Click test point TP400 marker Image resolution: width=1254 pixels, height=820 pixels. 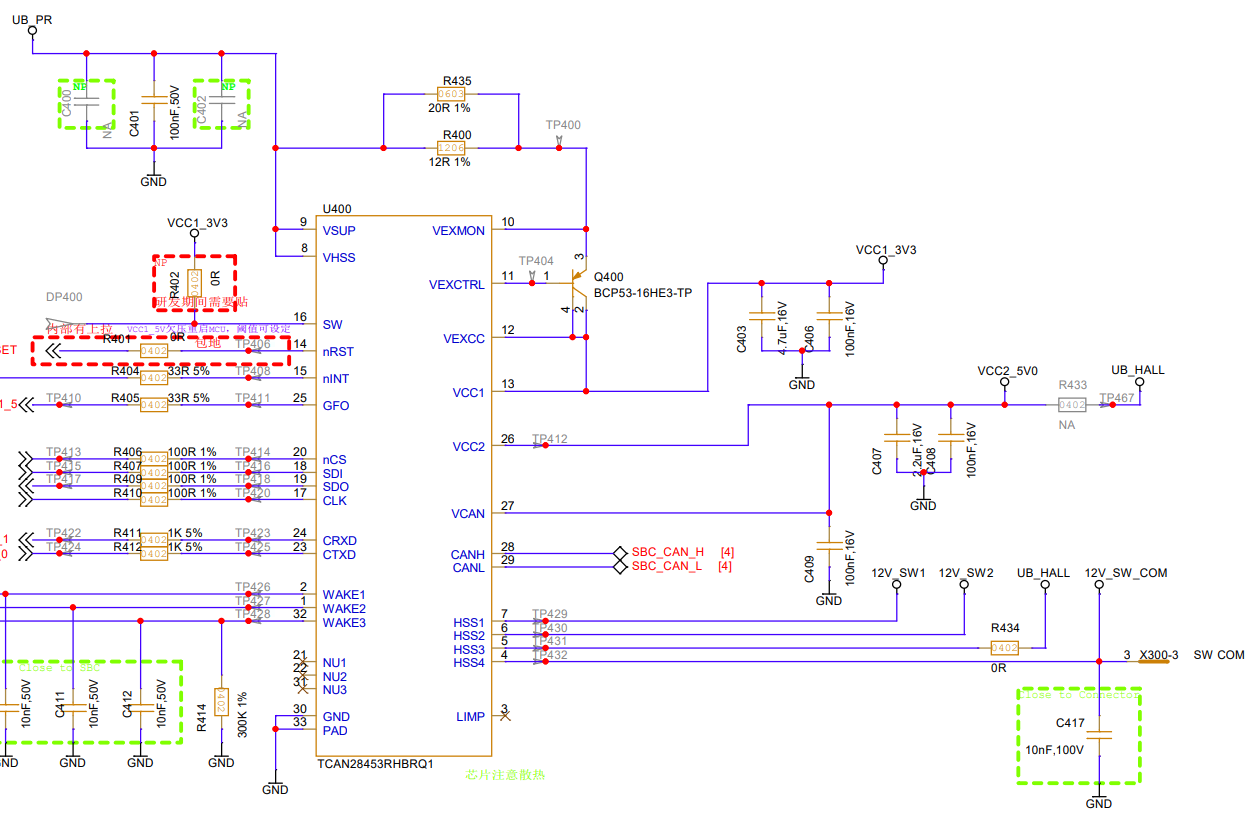point(559,147)
